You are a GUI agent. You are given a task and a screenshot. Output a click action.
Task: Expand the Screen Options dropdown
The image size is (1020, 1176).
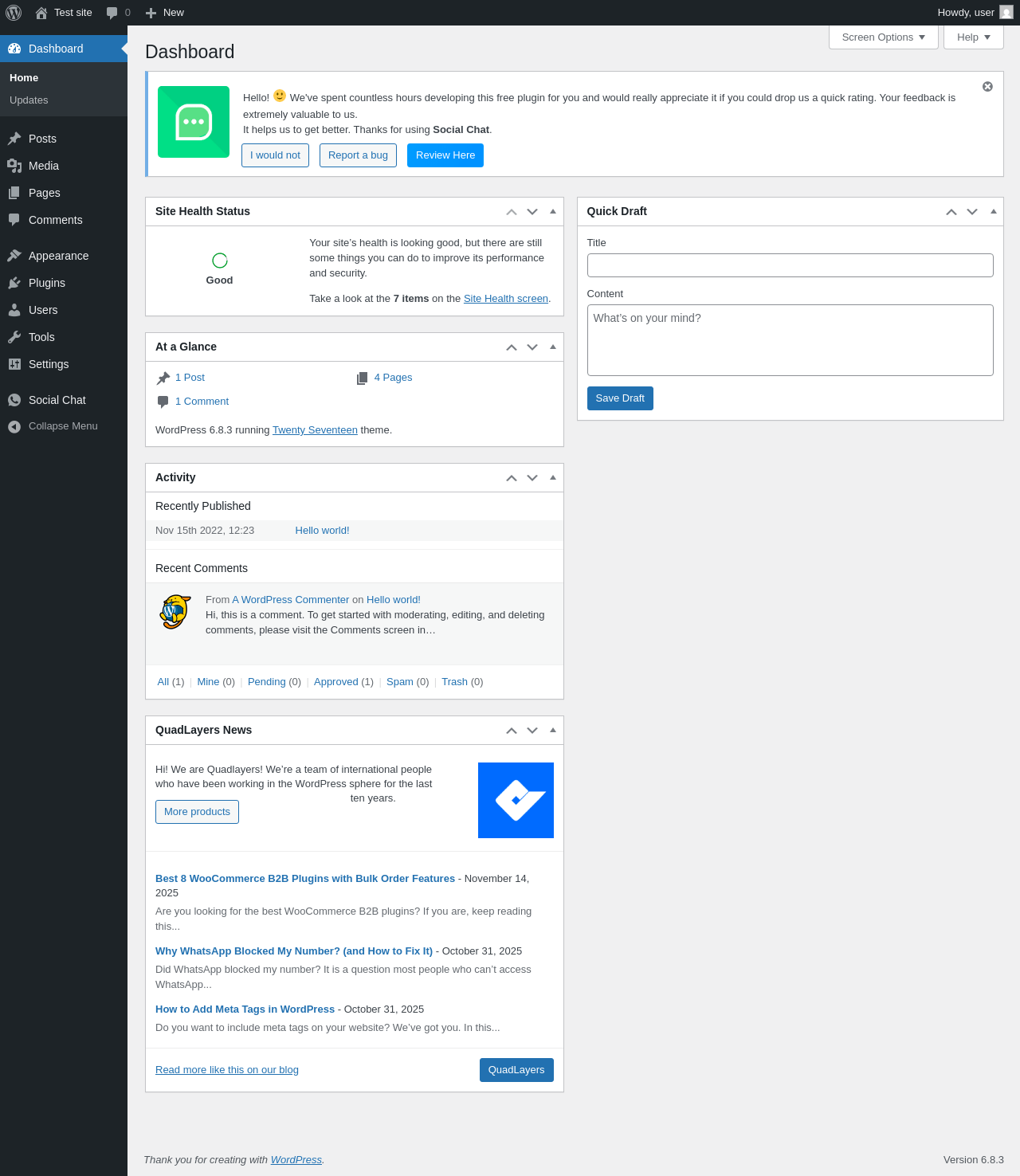pos(884,37)
